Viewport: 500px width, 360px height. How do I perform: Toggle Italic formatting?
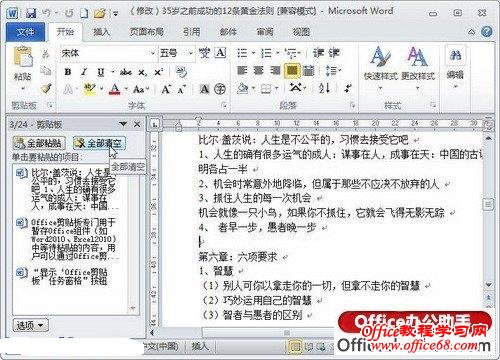pyautogui.click(x=84, y=72)
